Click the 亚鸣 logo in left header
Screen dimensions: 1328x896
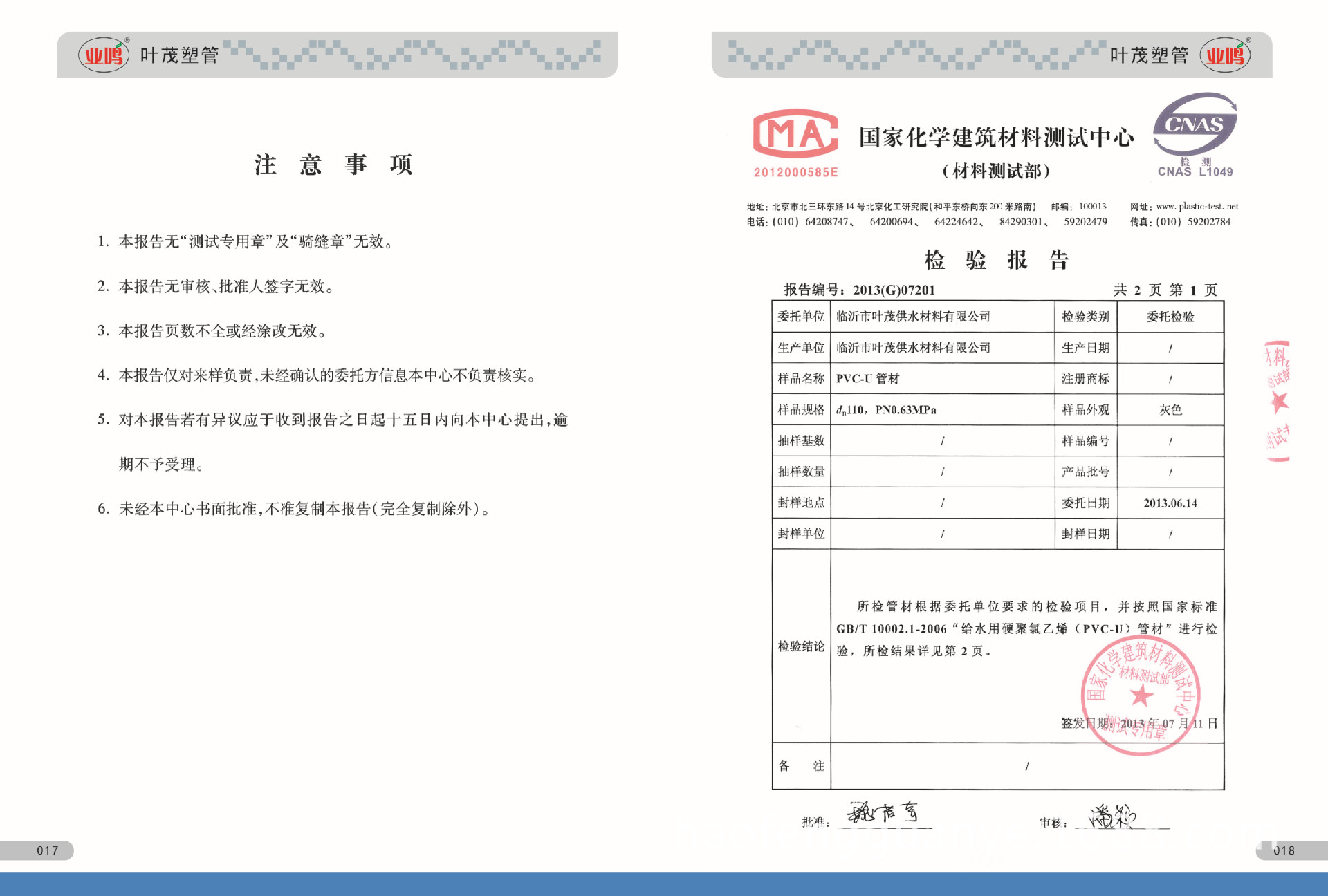(104, 55)
